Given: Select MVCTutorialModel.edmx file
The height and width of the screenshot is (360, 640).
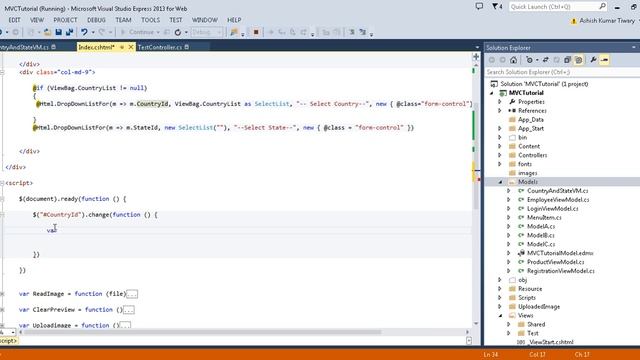Looking at the screenshot, I should click(560, 253).
